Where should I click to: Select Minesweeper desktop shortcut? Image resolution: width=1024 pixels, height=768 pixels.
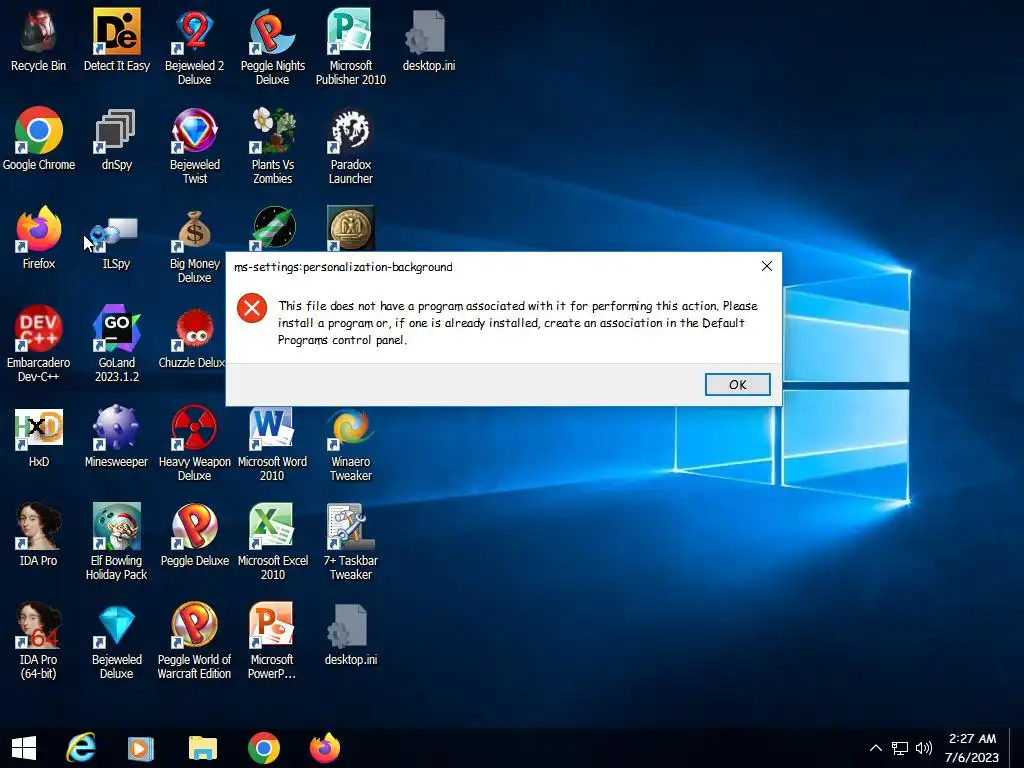tap(117, 437)
